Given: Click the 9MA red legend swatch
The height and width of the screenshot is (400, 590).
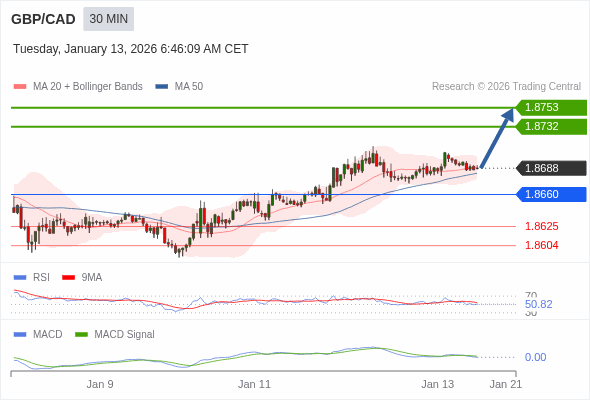Looking at the screenshot, I should click(68, 278).
